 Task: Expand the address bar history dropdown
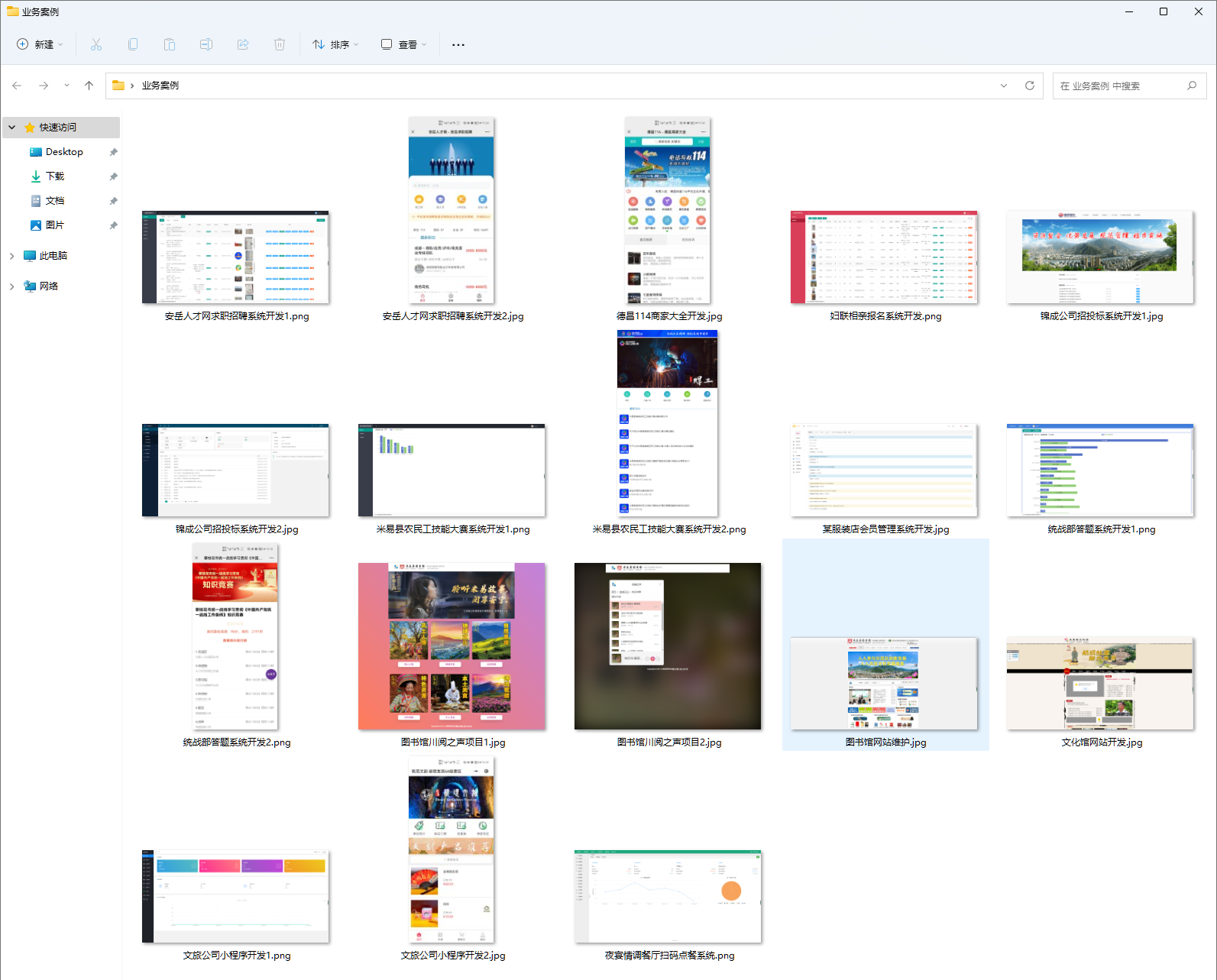1004,86
